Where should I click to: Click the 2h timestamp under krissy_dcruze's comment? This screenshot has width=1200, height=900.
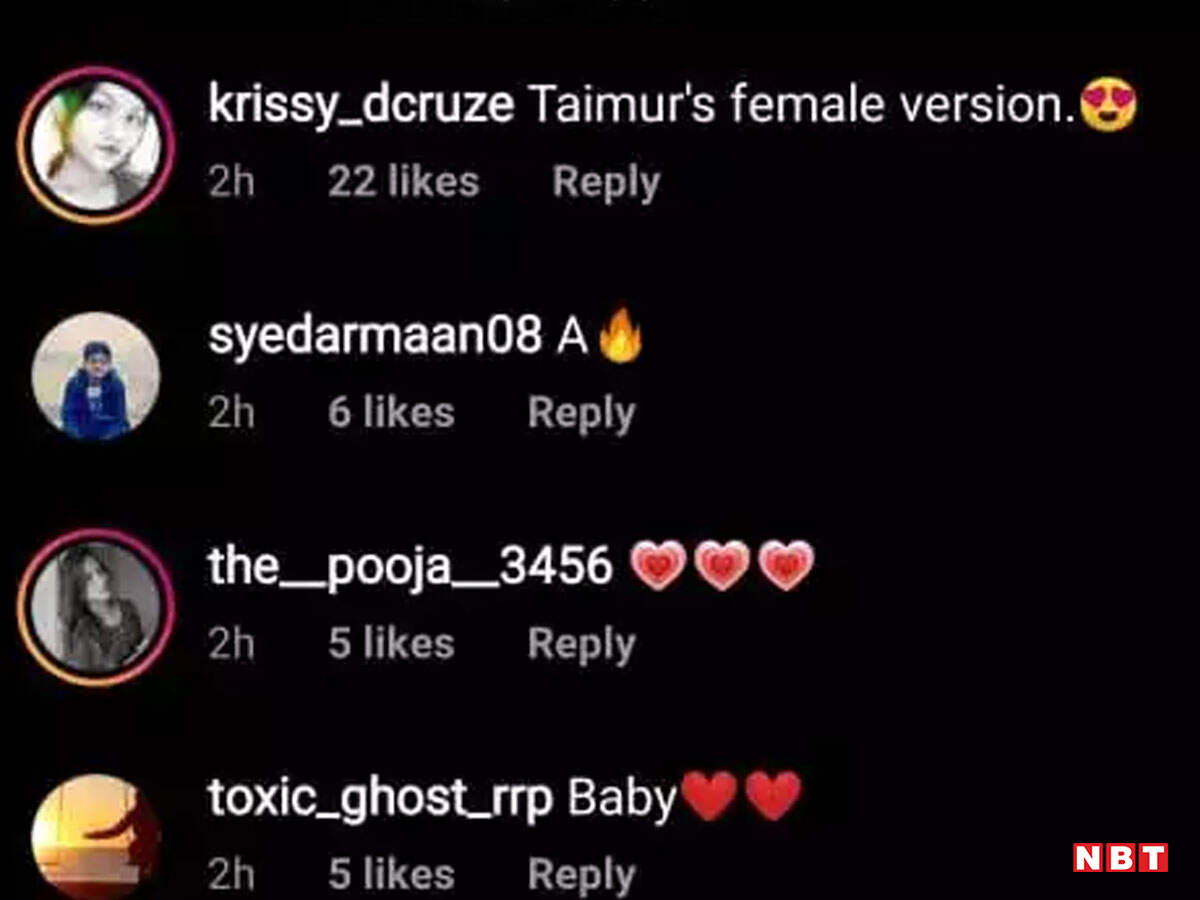pyautogui.click(x=231, y=183)
